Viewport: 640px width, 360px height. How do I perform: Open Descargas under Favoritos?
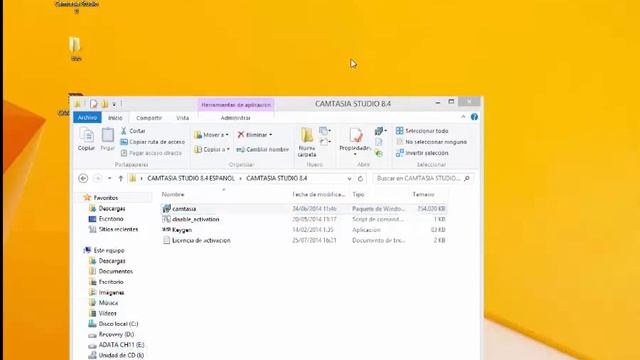tap(112, 208)
